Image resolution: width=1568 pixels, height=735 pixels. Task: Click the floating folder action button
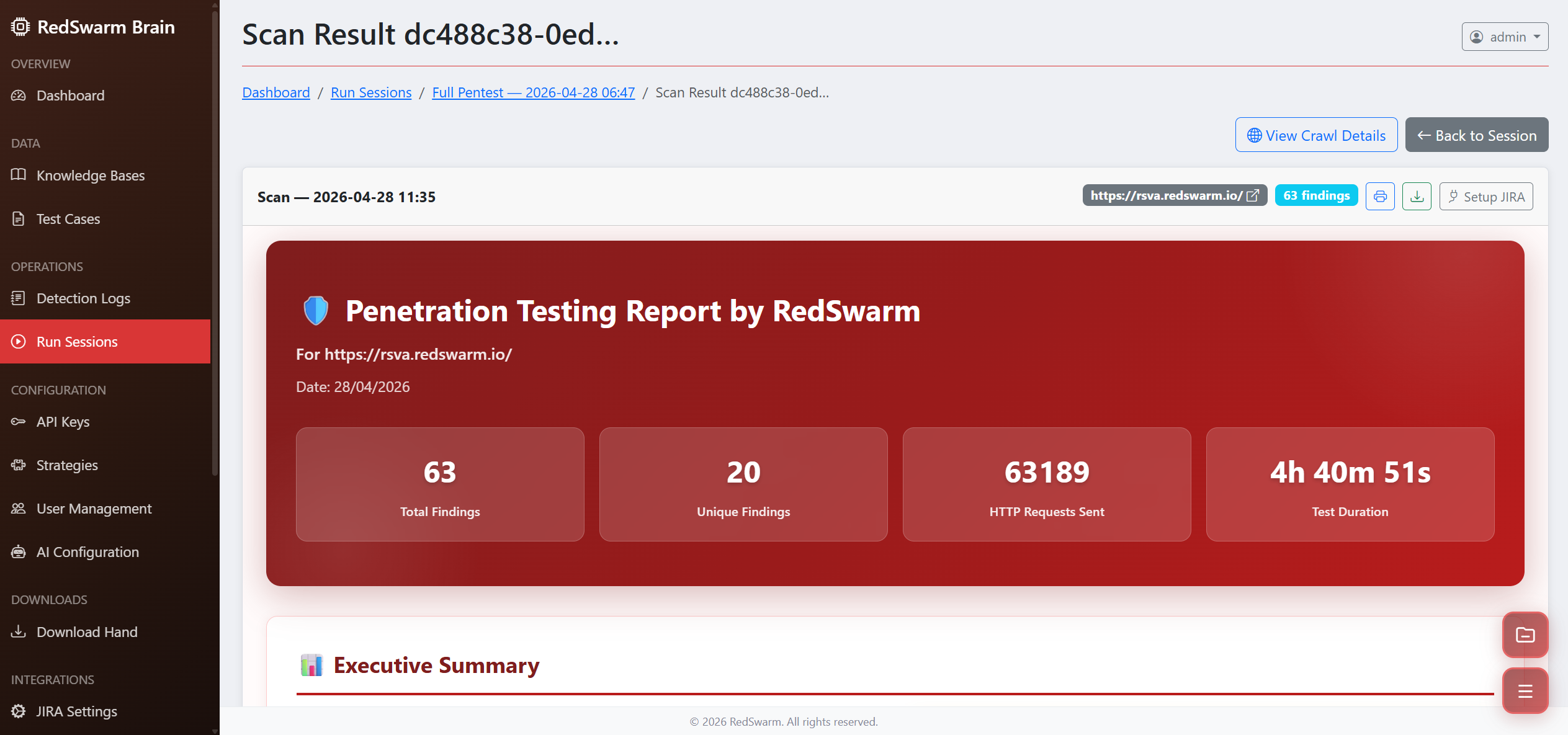point(1525,635)
